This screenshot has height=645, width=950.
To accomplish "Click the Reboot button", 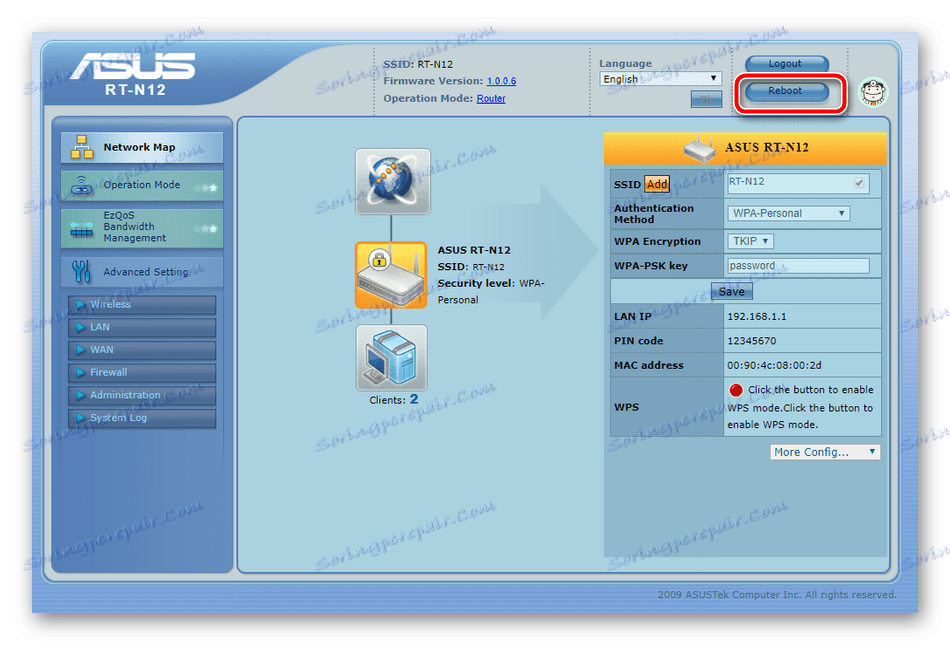I will 786,91.
